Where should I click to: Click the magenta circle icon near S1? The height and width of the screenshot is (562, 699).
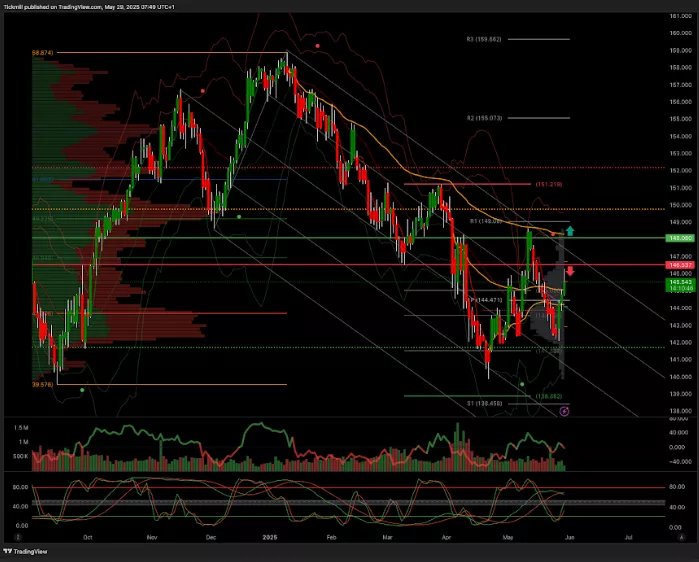(565, 410)
